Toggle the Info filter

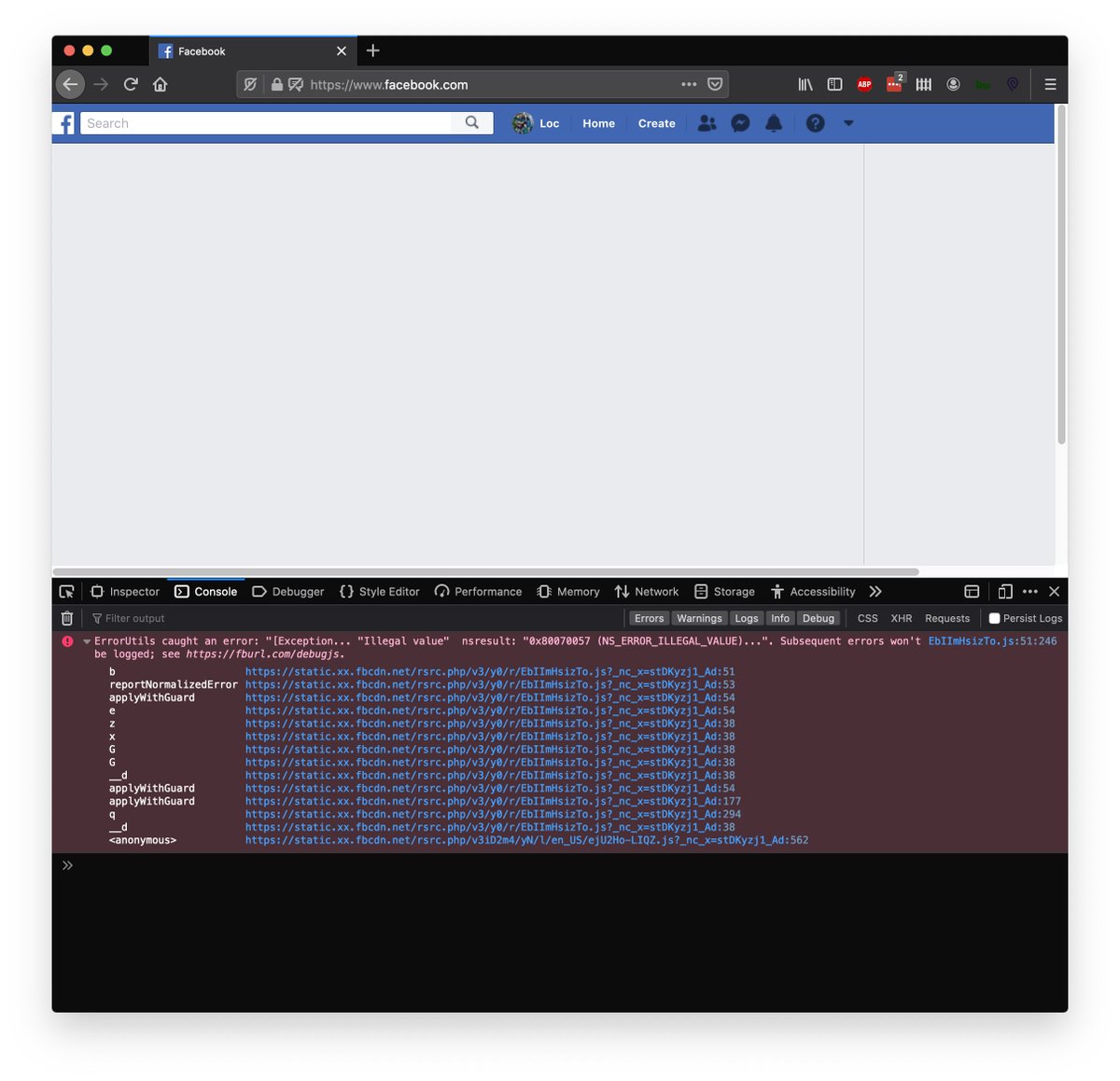pos(780,618)
